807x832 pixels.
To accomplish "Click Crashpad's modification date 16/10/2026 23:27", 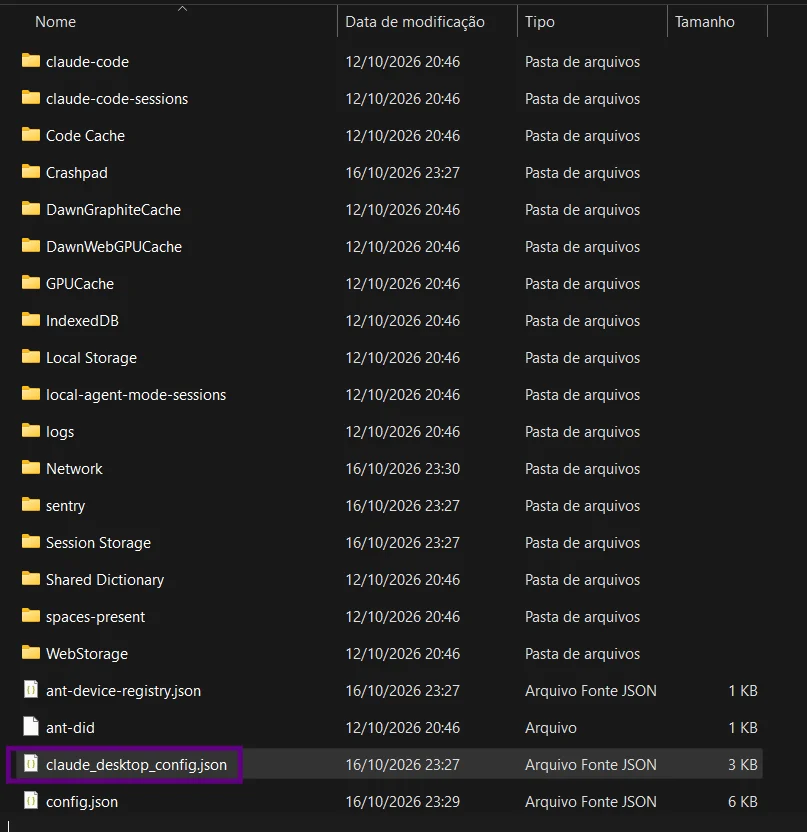I will pos(403,173).
